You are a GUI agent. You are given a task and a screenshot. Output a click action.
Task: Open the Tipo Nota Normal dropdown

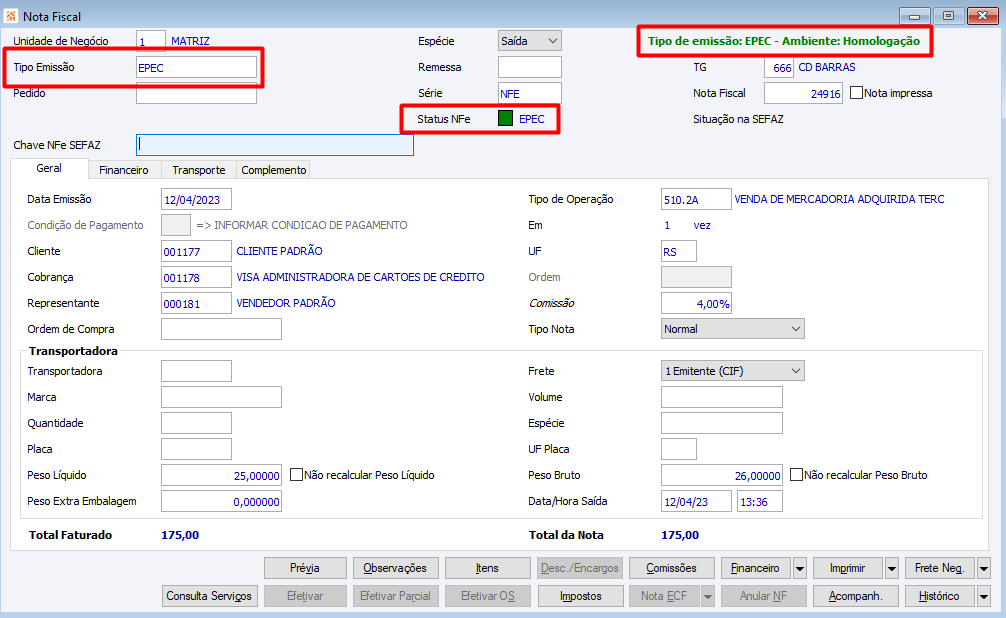click(x=733, y=329)
